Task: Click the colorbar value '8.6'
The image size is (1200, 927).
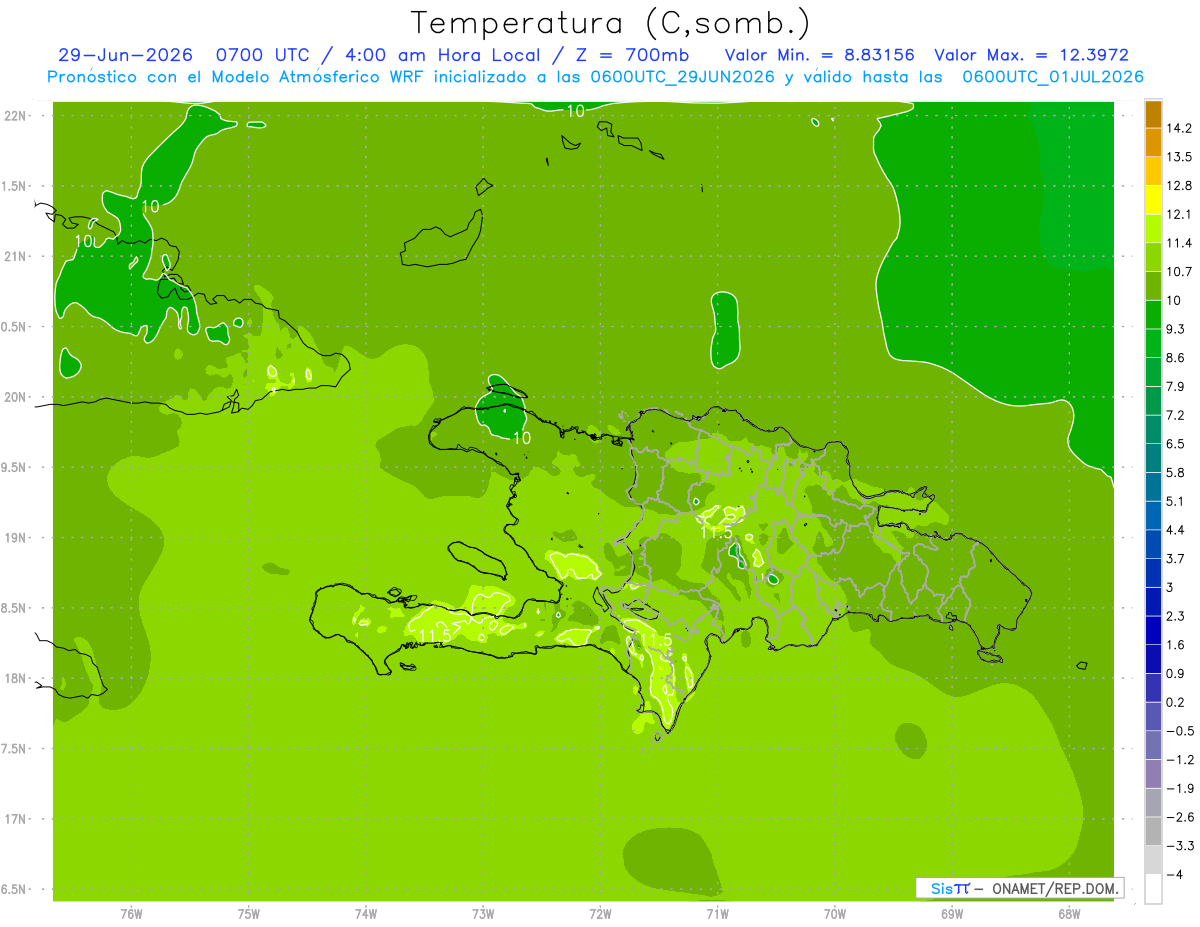Action: (1176, 358)
